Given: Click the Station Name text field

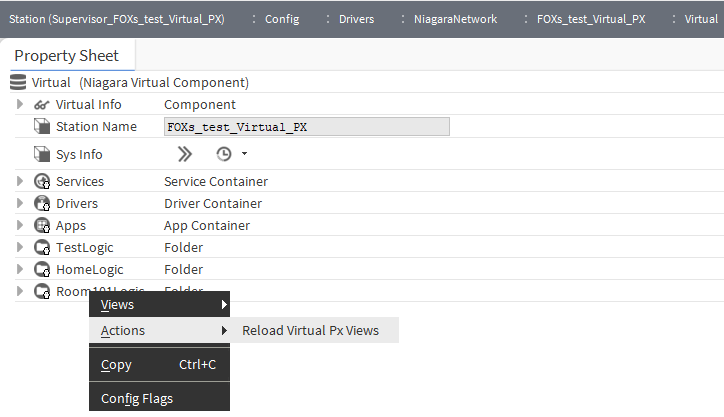Looking at the screenshot, I should (306, 127).
